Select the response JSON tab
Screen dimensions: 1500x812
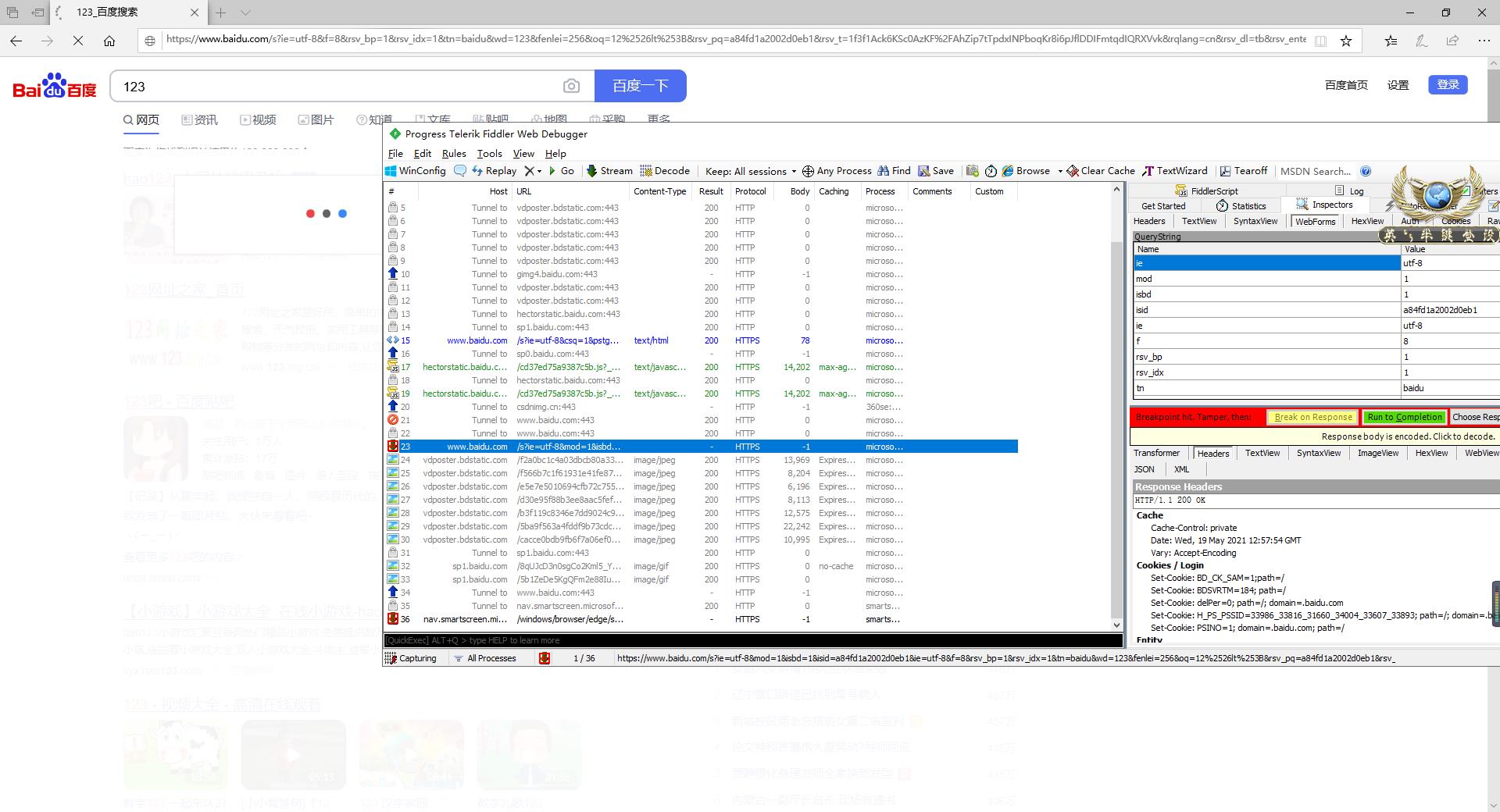1144,469
